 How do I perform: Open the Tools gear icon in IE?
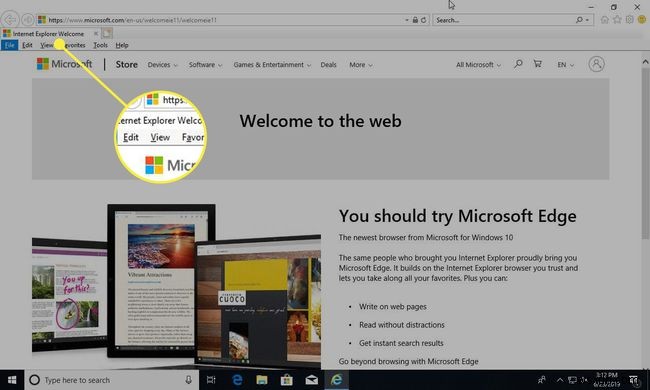629,19
